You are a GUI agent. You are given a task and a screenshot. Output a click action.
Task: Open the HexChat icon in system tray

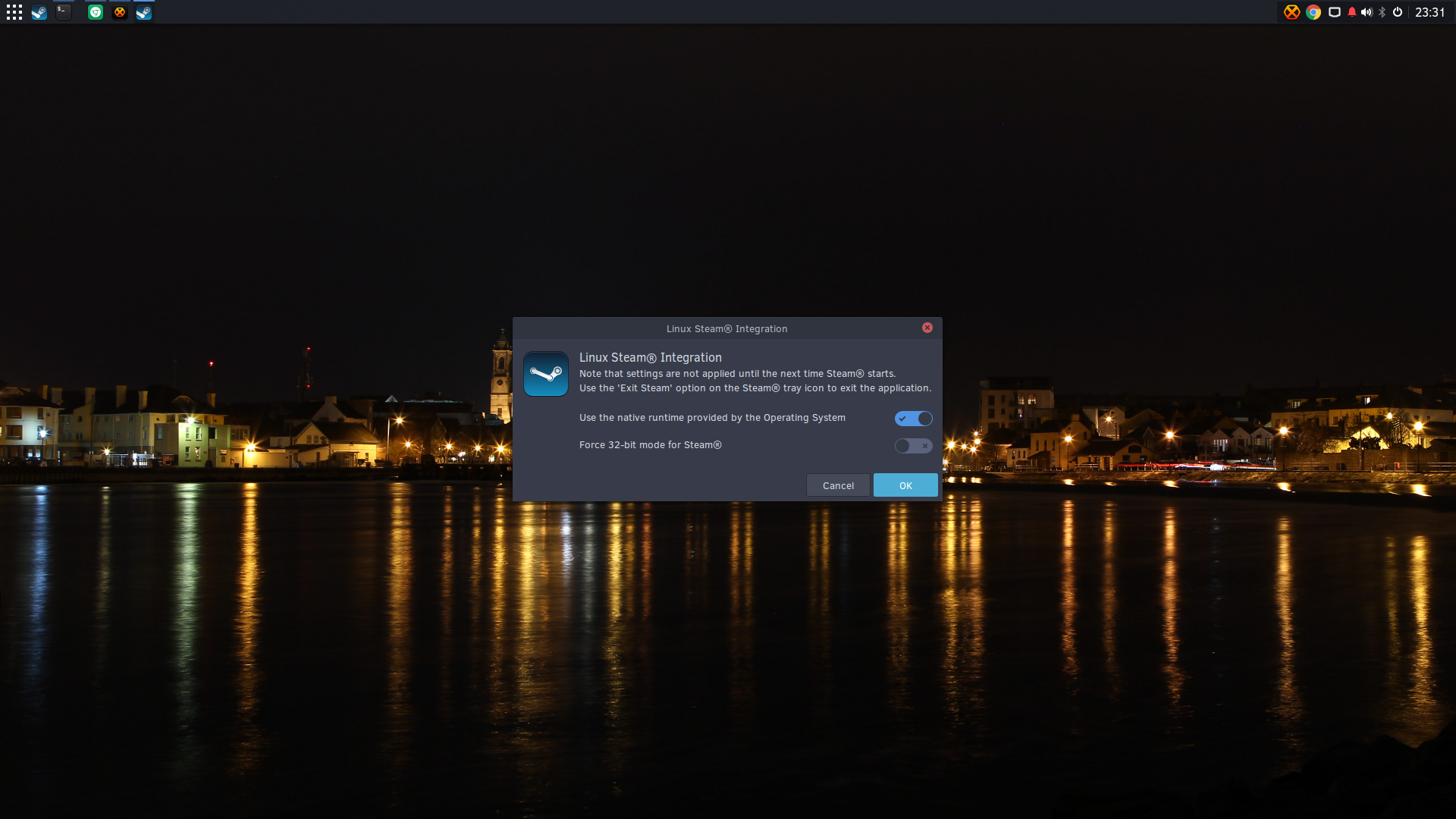pos(1291,12)
